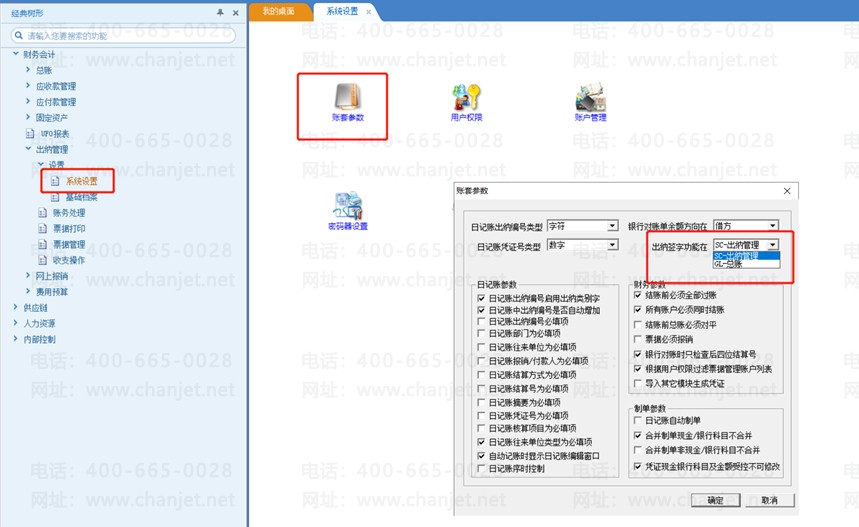The height and width of the screenshot is (527, 859).
Task: Close the 经典树形 sidebar panel
Action: [236, 13]
